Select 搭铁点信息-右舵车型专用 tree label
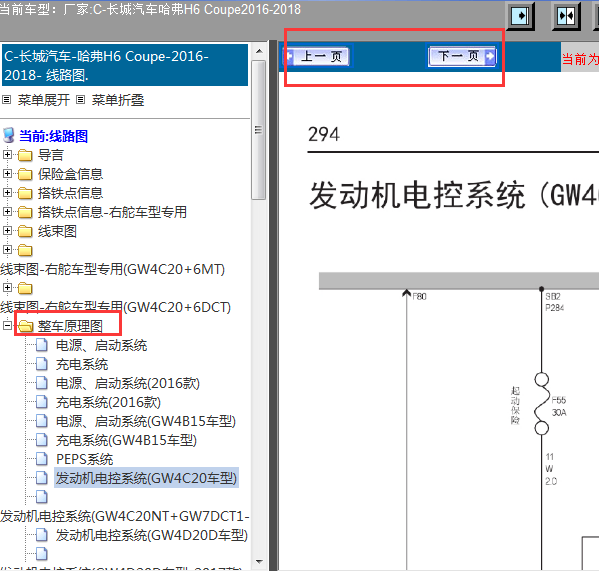Image resolution: width=599 pixels, height=571 pixels. 112,212
